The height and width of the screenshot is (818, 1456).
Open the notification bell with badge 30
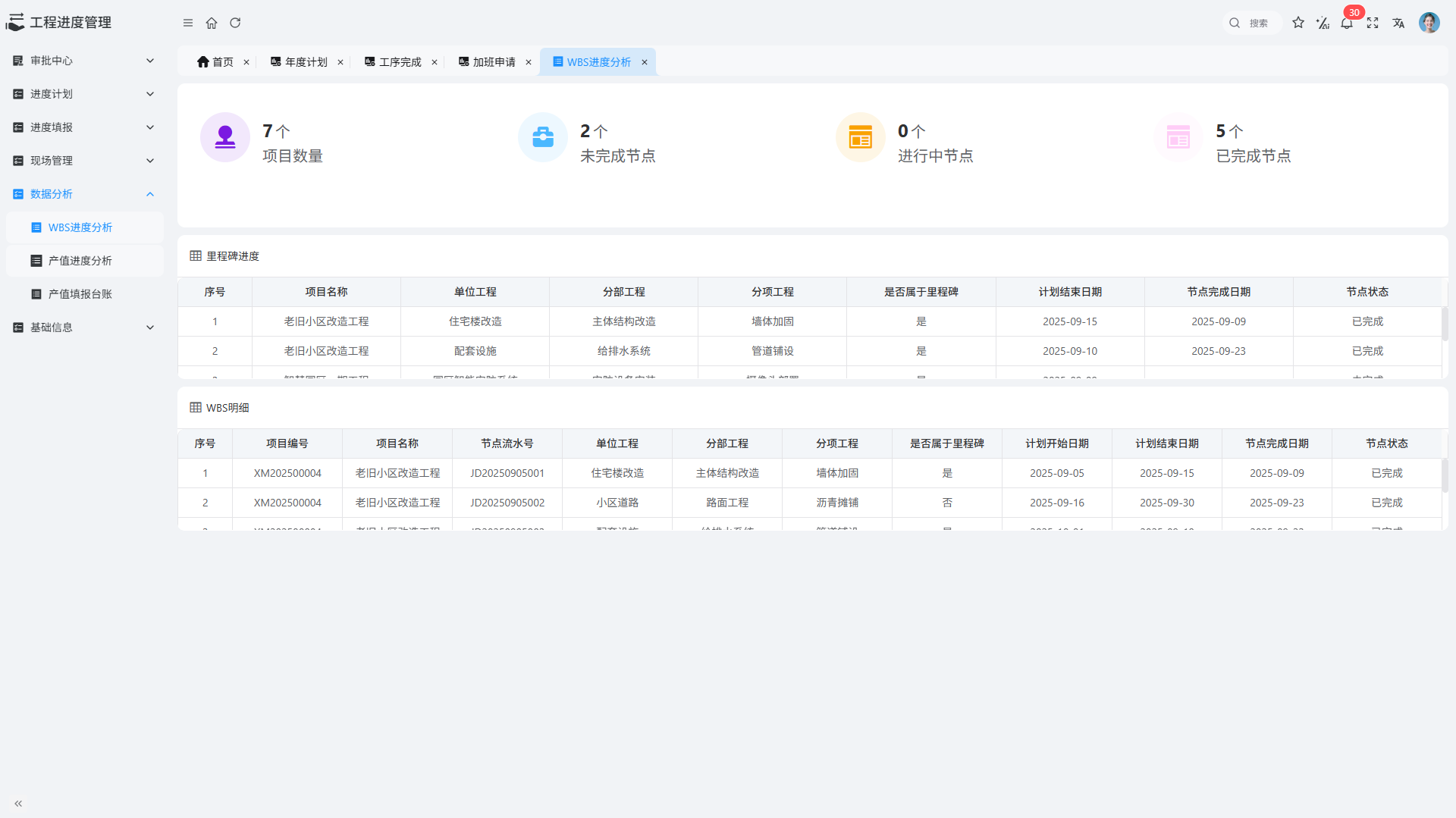pos(1347,23)
